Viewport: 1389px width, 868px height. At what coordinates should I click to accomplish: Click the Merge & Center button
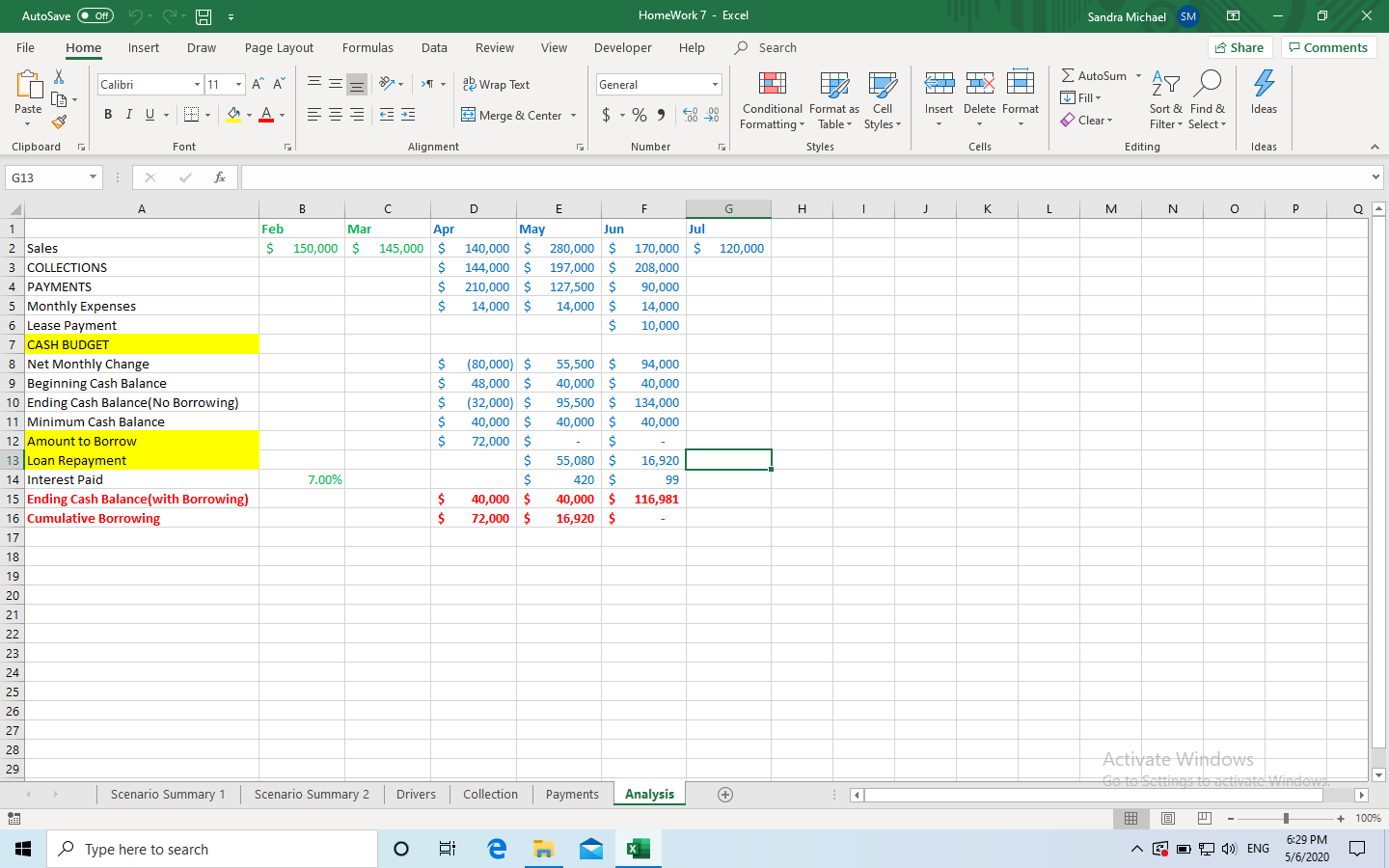coord(511,116)
